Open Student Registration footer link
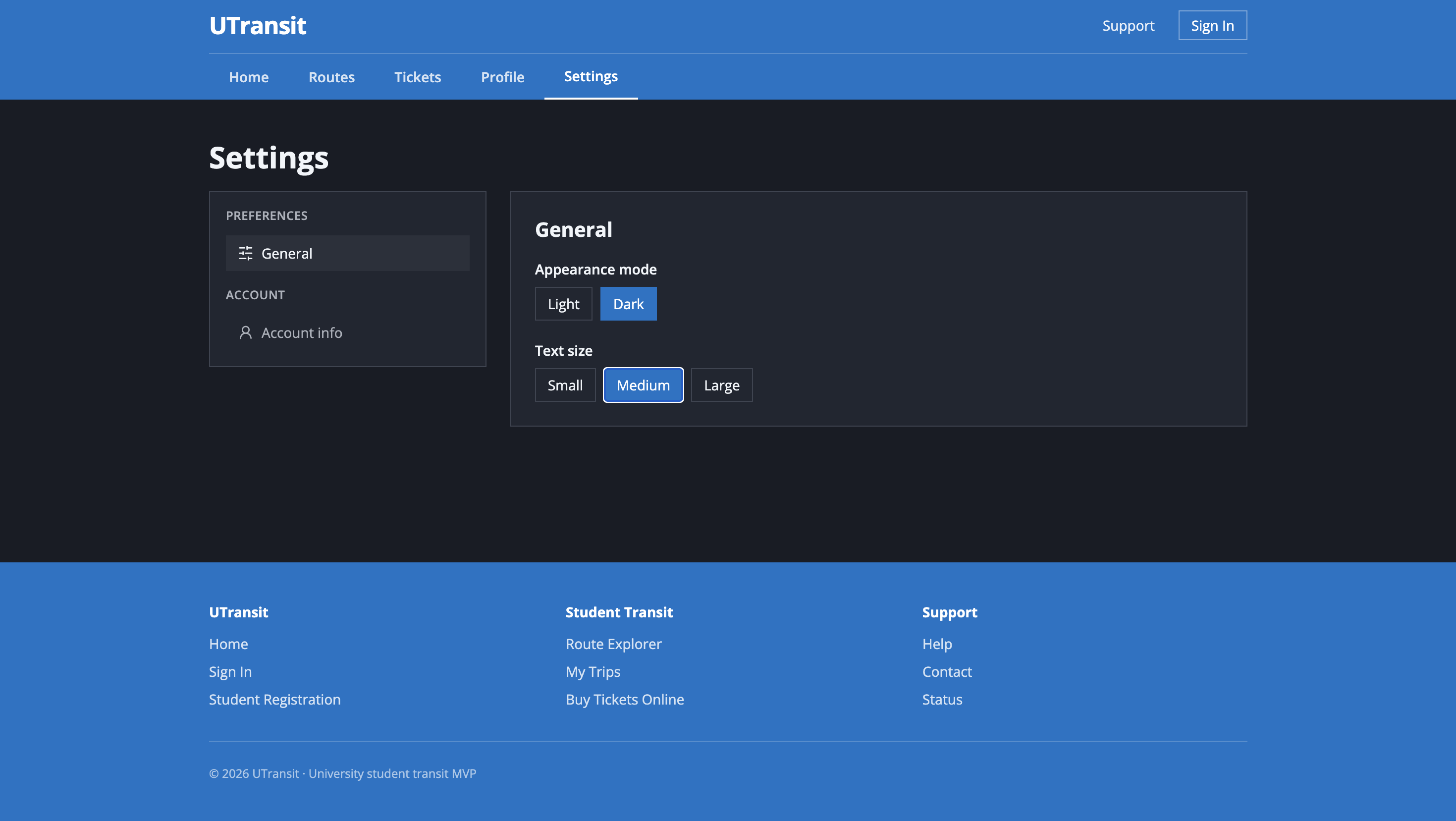The width and height of the screenshot is (1456, 821). (x=274, y=699)
